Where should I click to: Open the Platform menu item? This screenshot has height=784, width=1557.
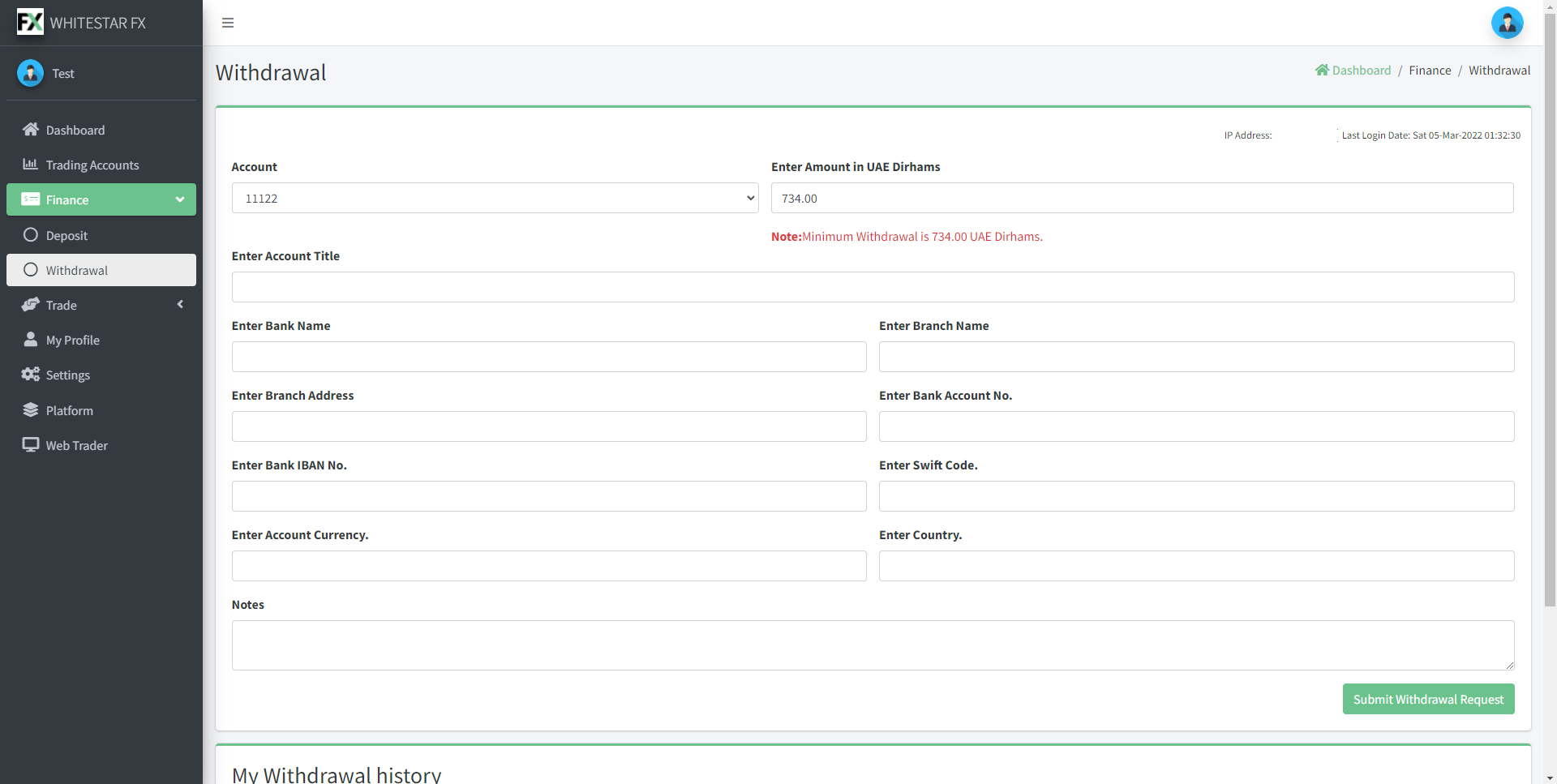[x=101, y=410]
